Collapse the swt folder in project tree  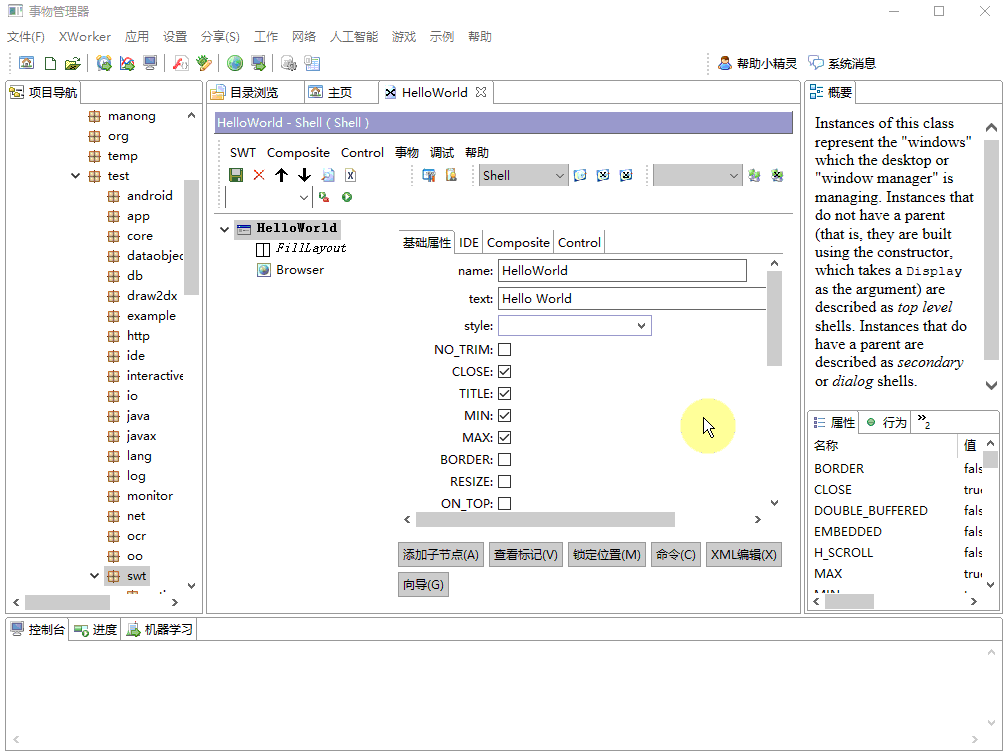pos(94,576)
